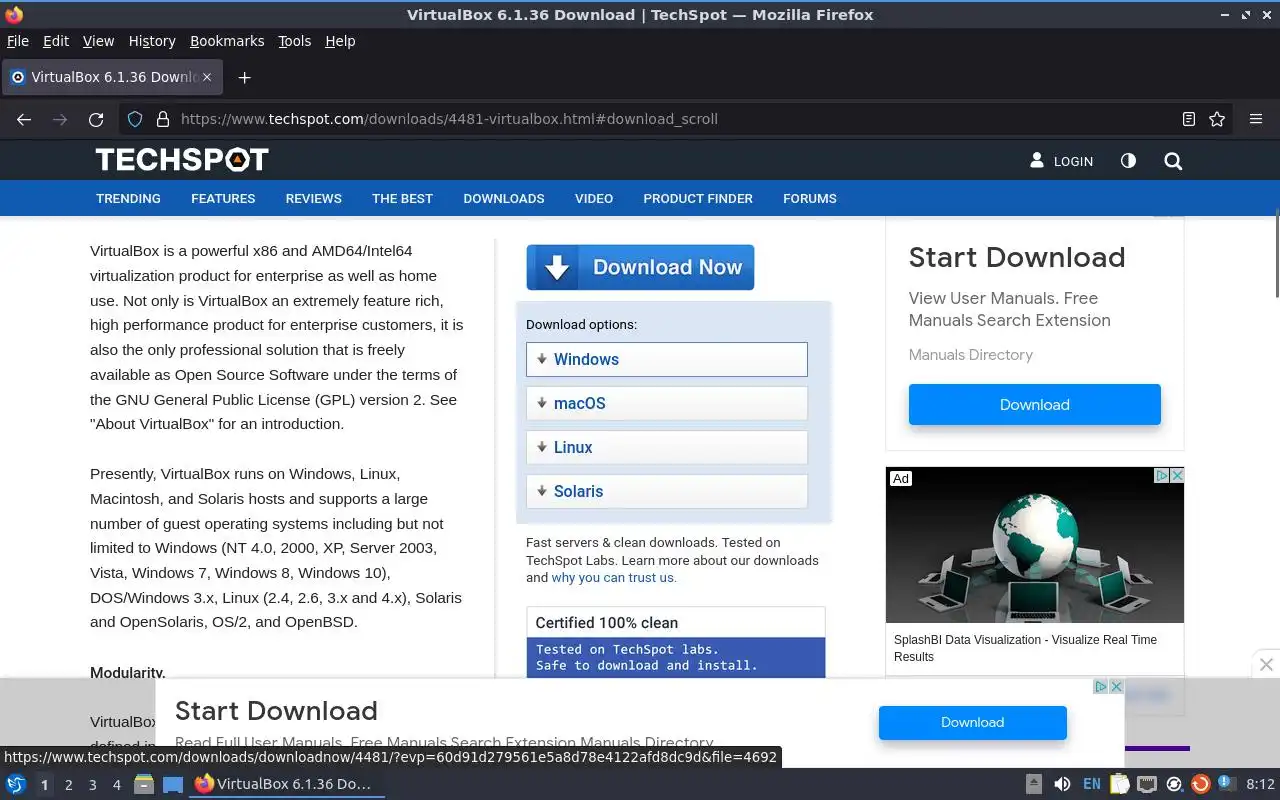
Task: Toggle reader view in address bar
Action: (1189, 119)
